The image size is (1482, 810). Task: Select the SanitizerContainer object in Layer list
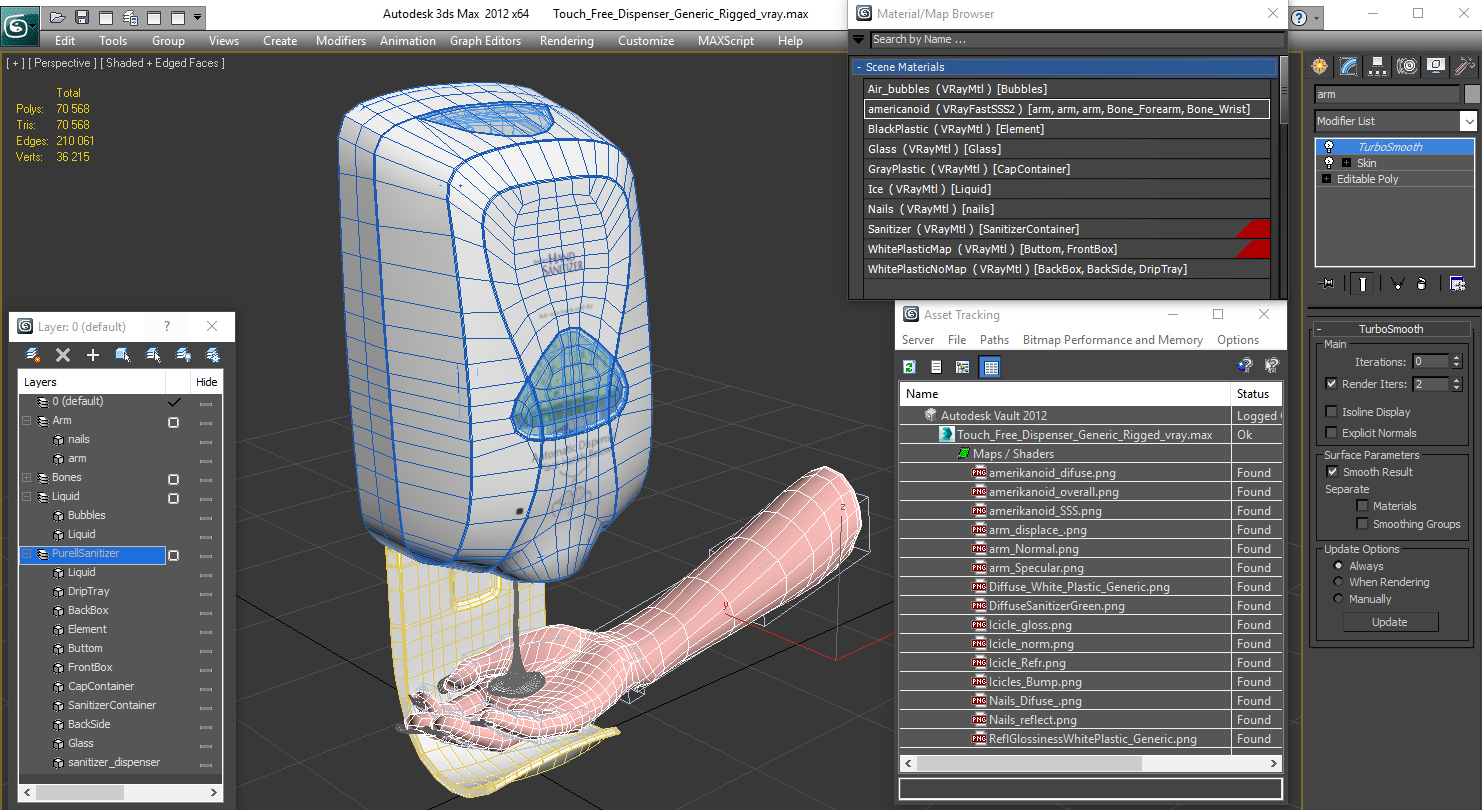(x=112, y=705)
